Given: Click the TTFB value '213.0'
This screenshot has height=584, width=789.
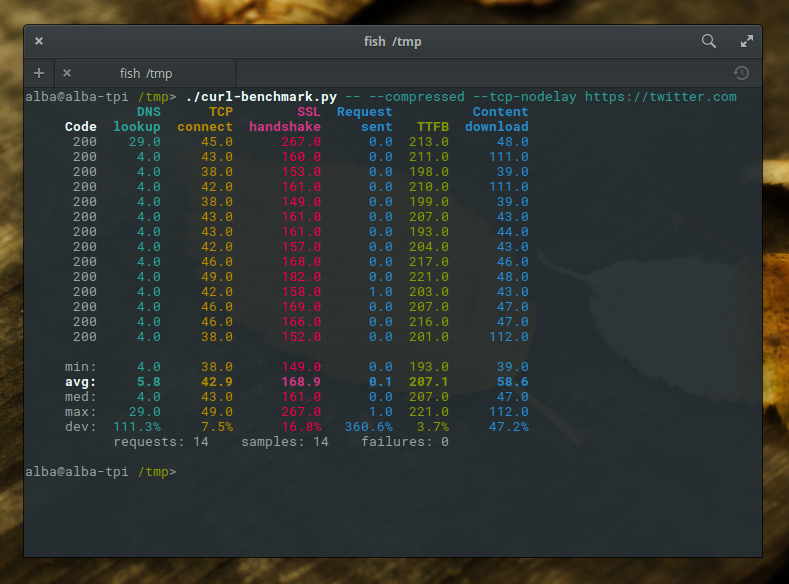Looking at the screenshot, I should [429, 142].
